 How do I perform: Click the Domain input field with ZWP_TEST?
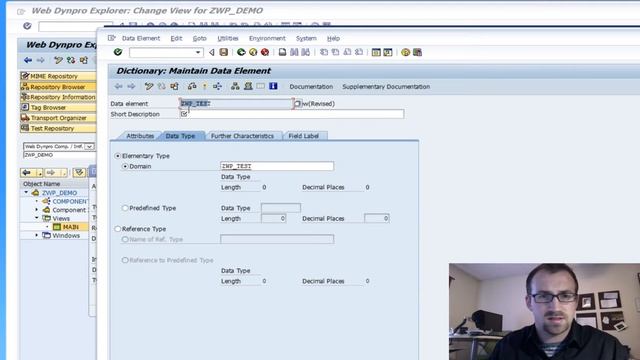pos(277,166)
